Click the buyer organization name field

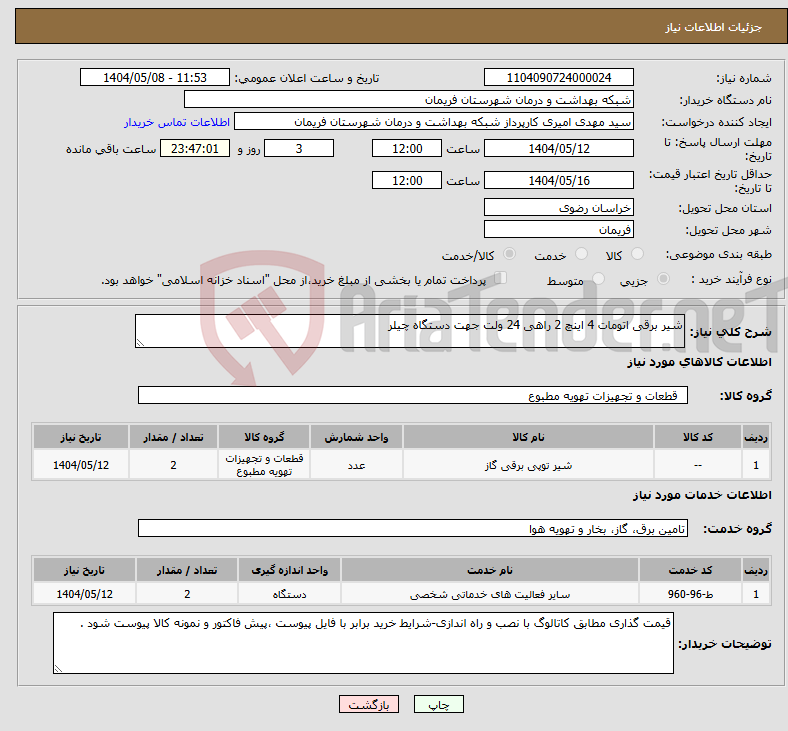409,99
